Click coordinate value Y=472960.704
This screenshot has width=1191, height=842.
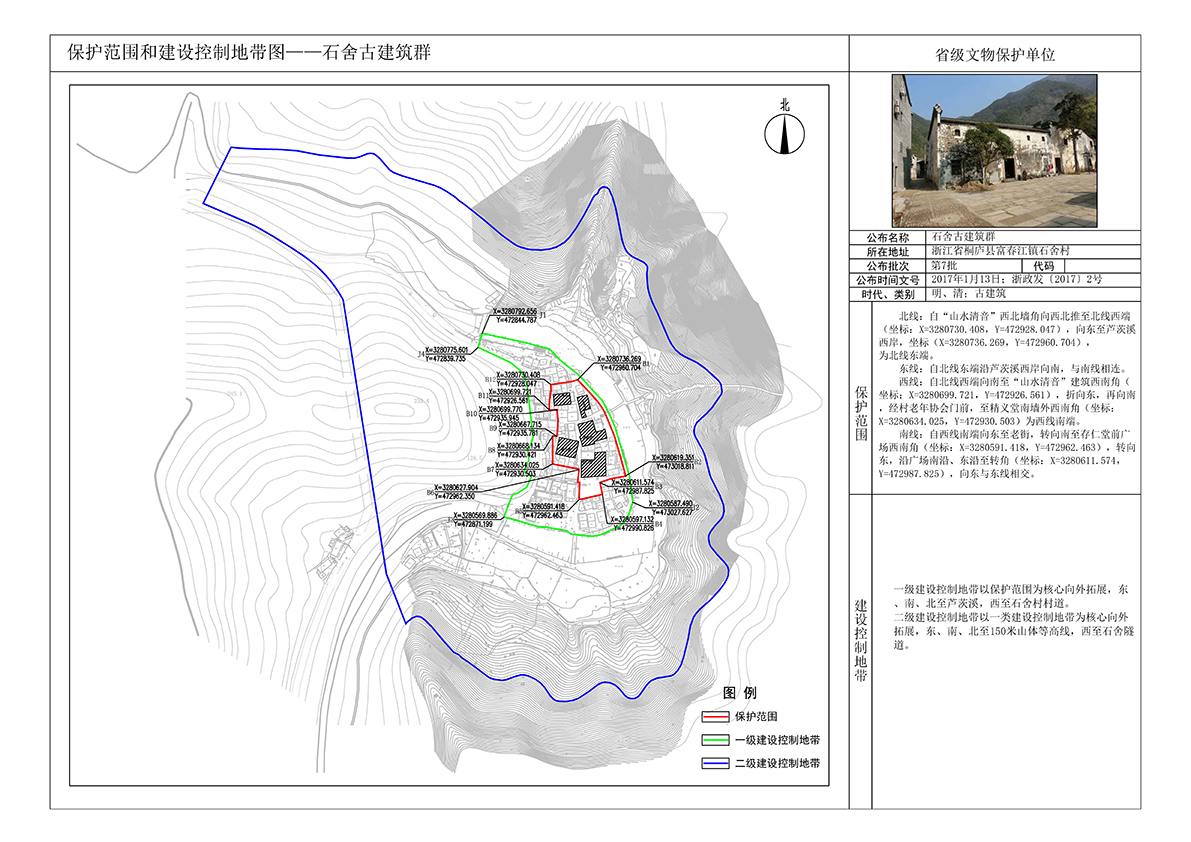coord(621,367)
